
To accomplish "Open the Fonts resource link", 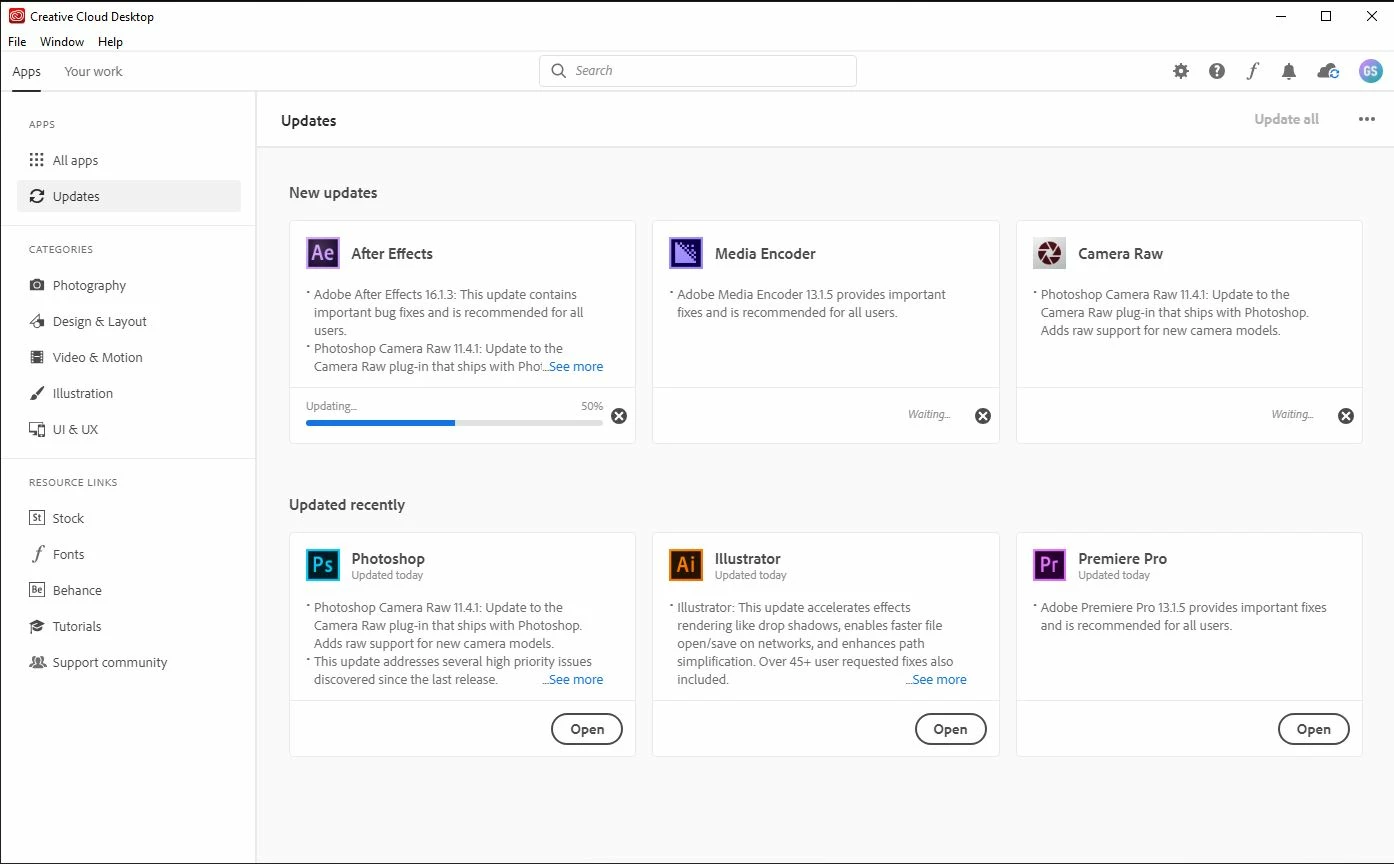I will tap(129, 554).
